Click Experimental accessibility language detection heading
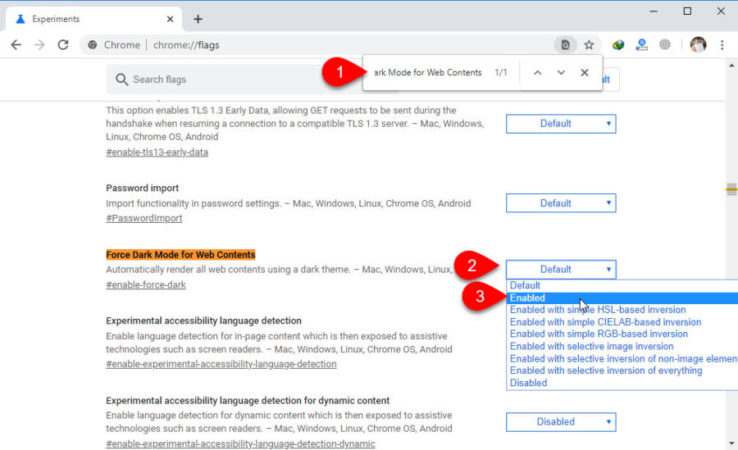738x450 pixels. coord(203,321)
